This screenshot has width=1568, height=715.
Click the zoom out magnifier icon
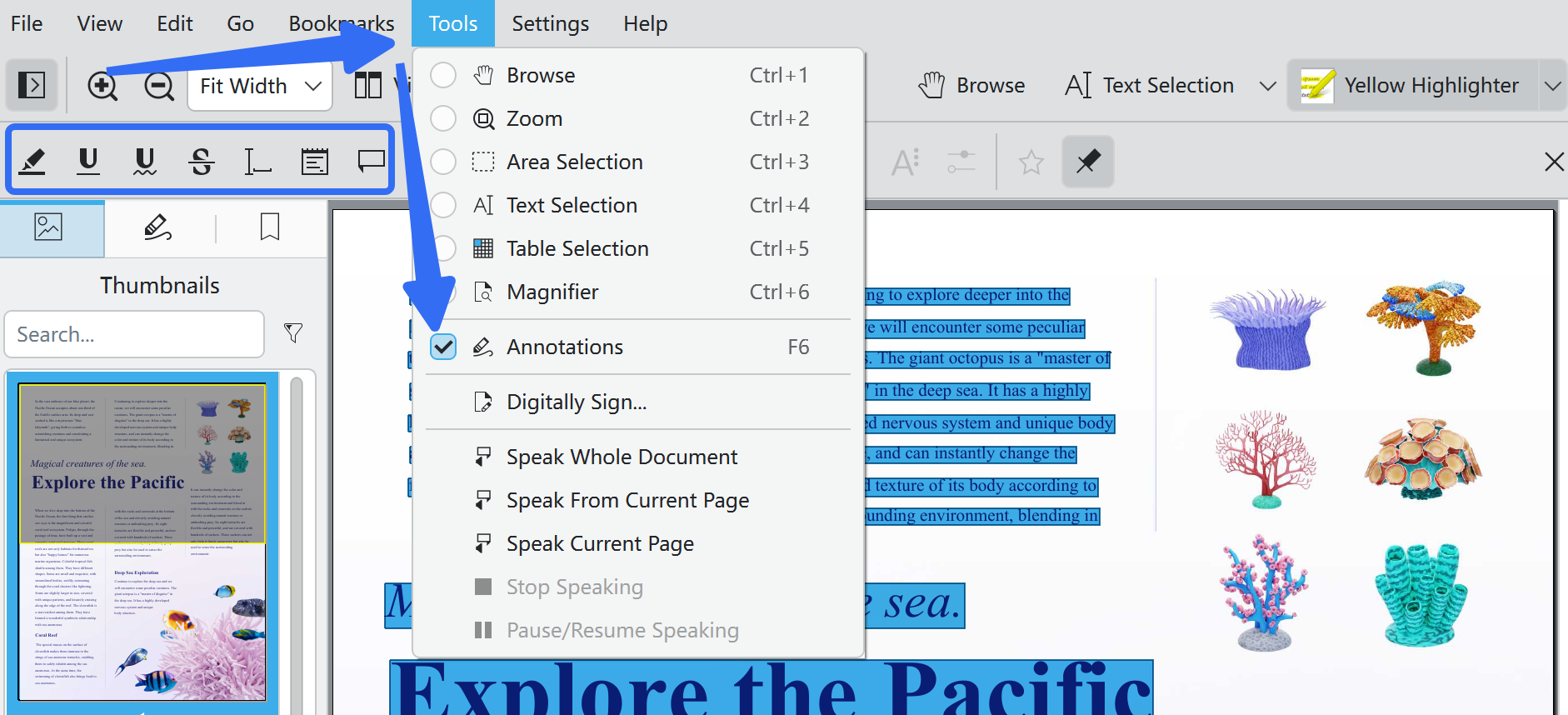(x=159, y=86)
